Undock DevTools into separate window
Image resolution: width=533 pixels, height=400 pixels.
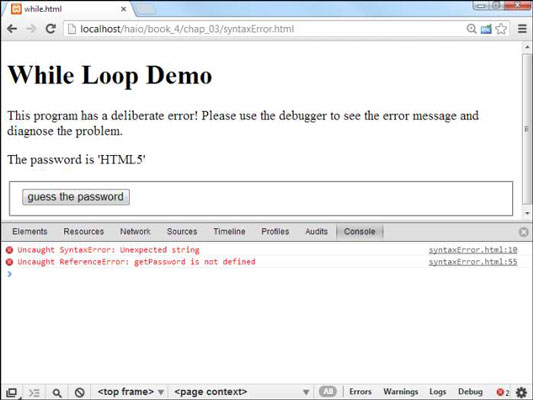tap(12, 393)
